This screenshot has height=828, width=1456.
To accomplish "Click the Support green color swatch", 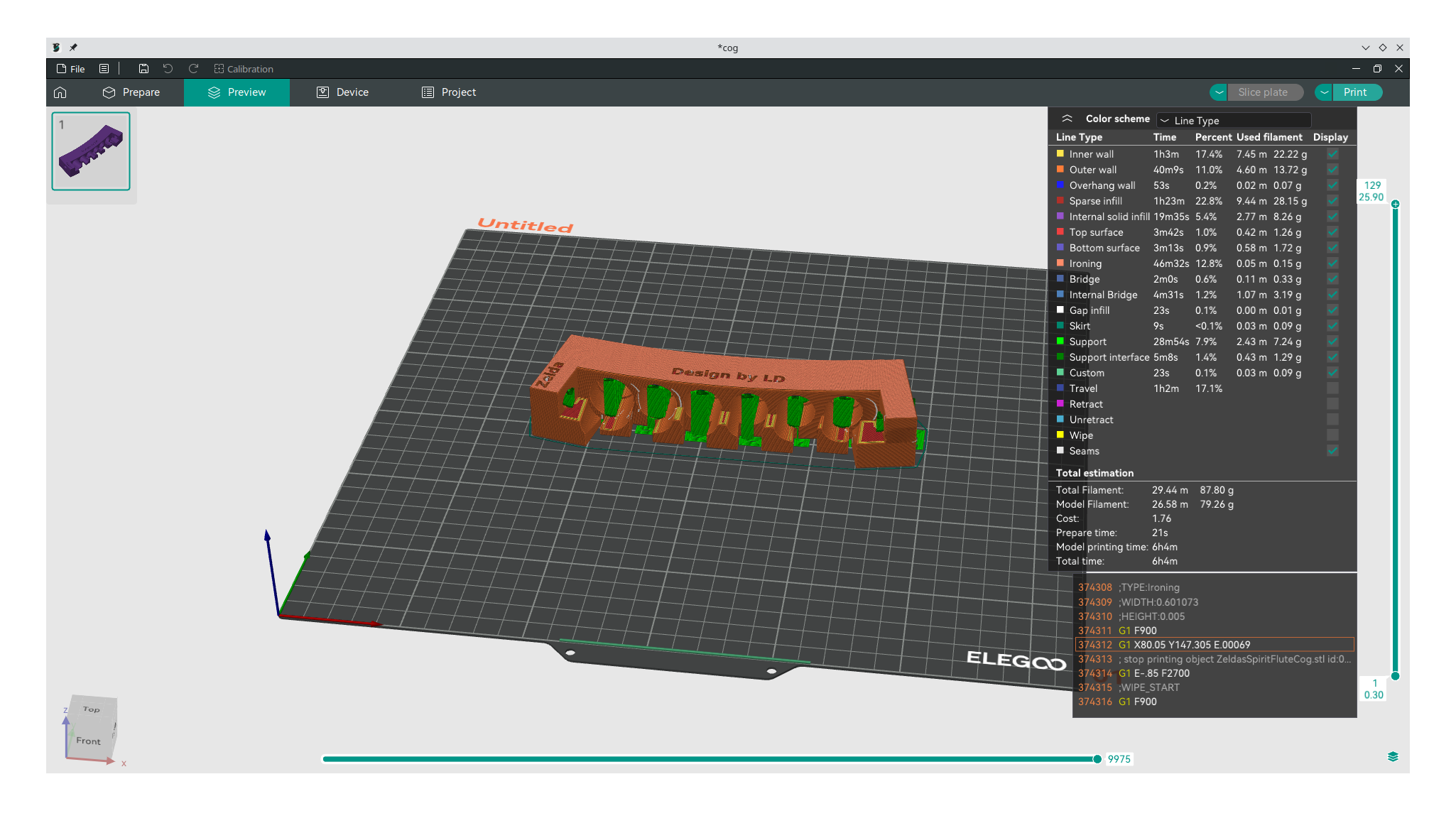I will coord(1060,341).
